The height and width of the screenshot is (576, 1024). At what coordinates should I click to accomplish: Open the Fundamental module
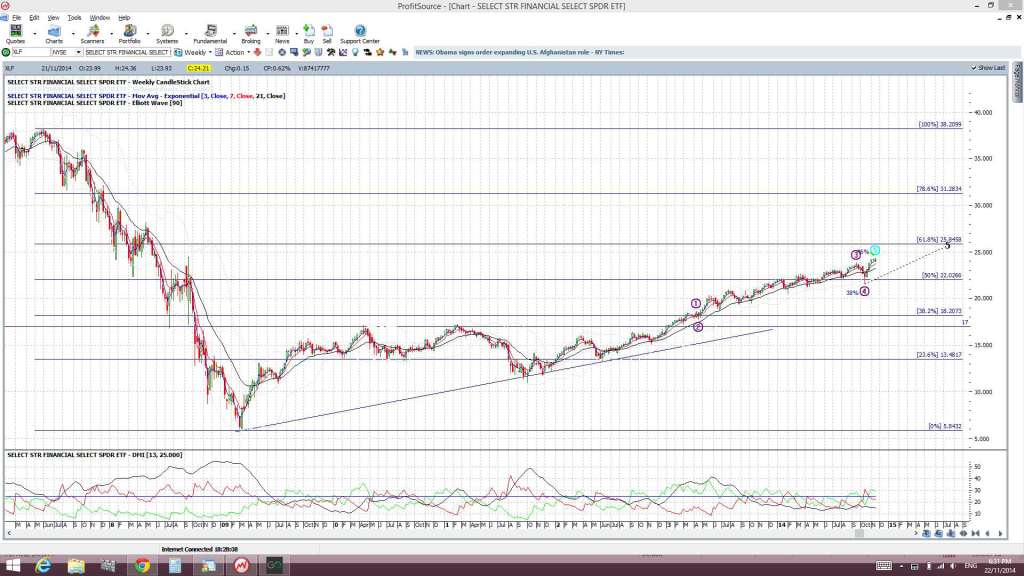tap(210, 34)
